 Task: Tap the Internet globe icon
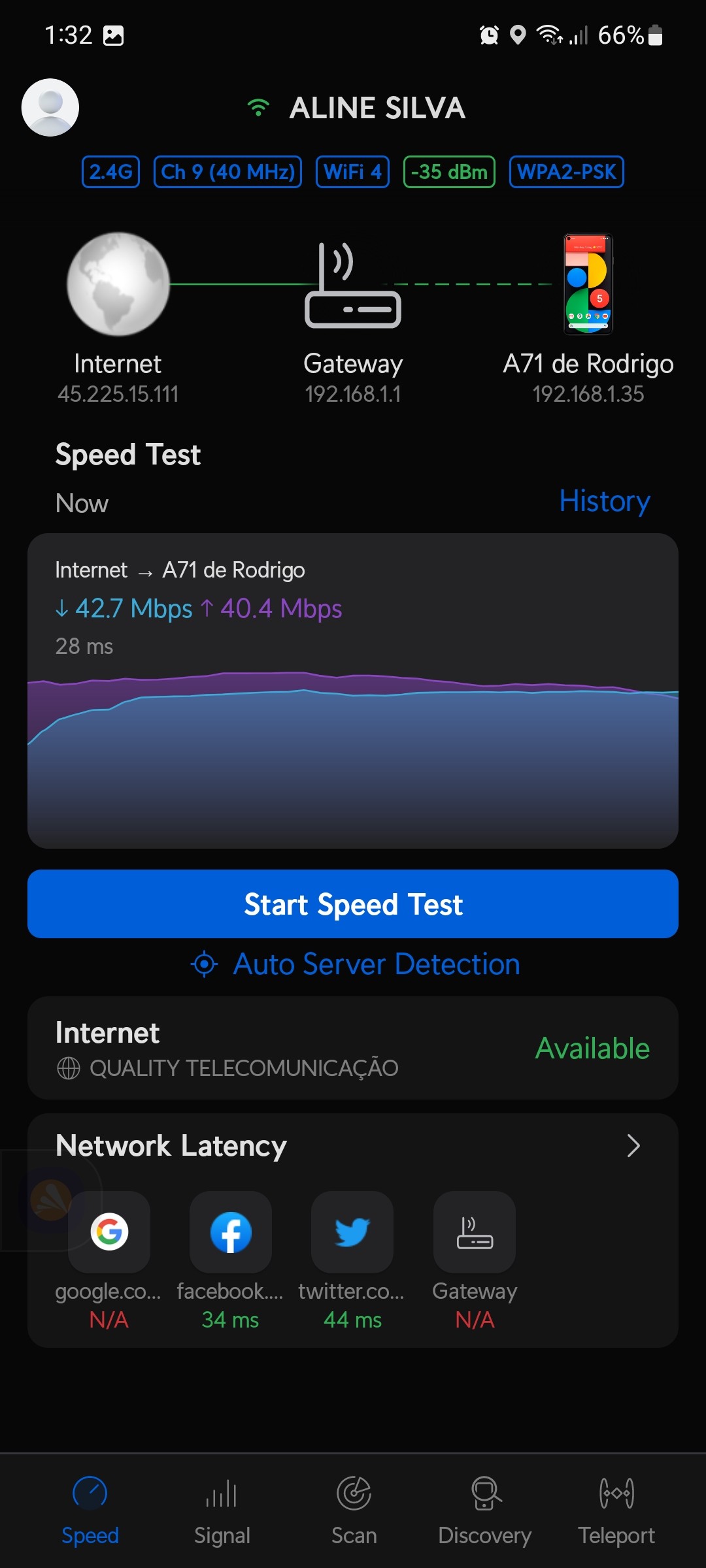click(x=118, y=284)
